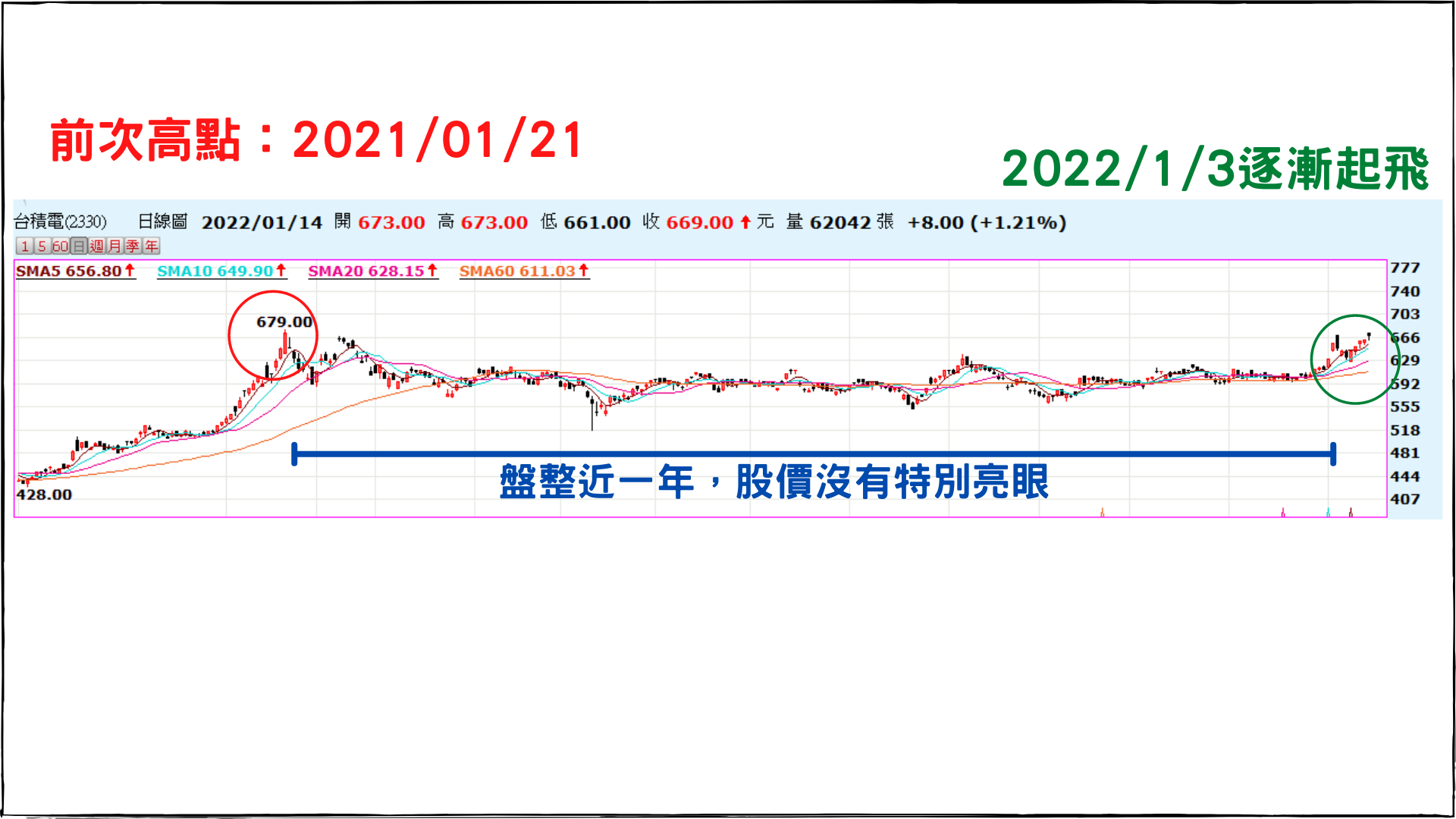
Task: Switch to quarterly (季) chart view
Action: [x=133, y=246]
